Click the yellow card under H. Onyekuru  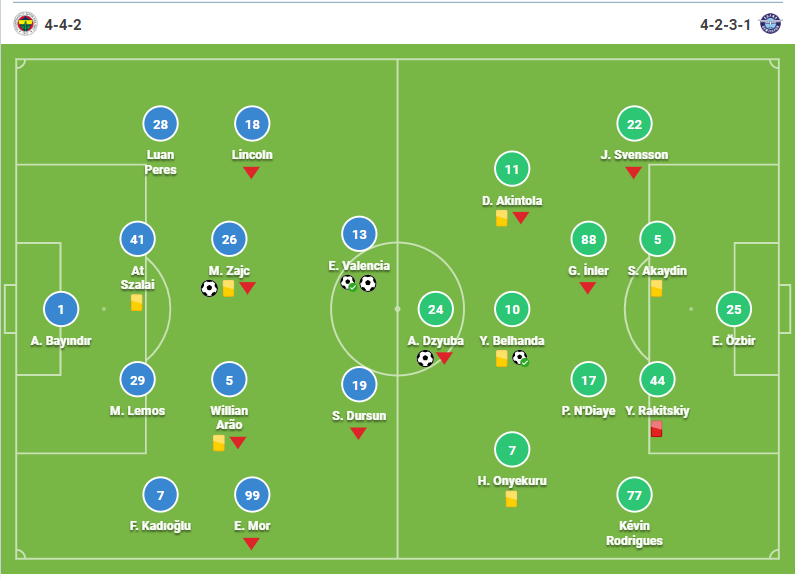point(512,499)
